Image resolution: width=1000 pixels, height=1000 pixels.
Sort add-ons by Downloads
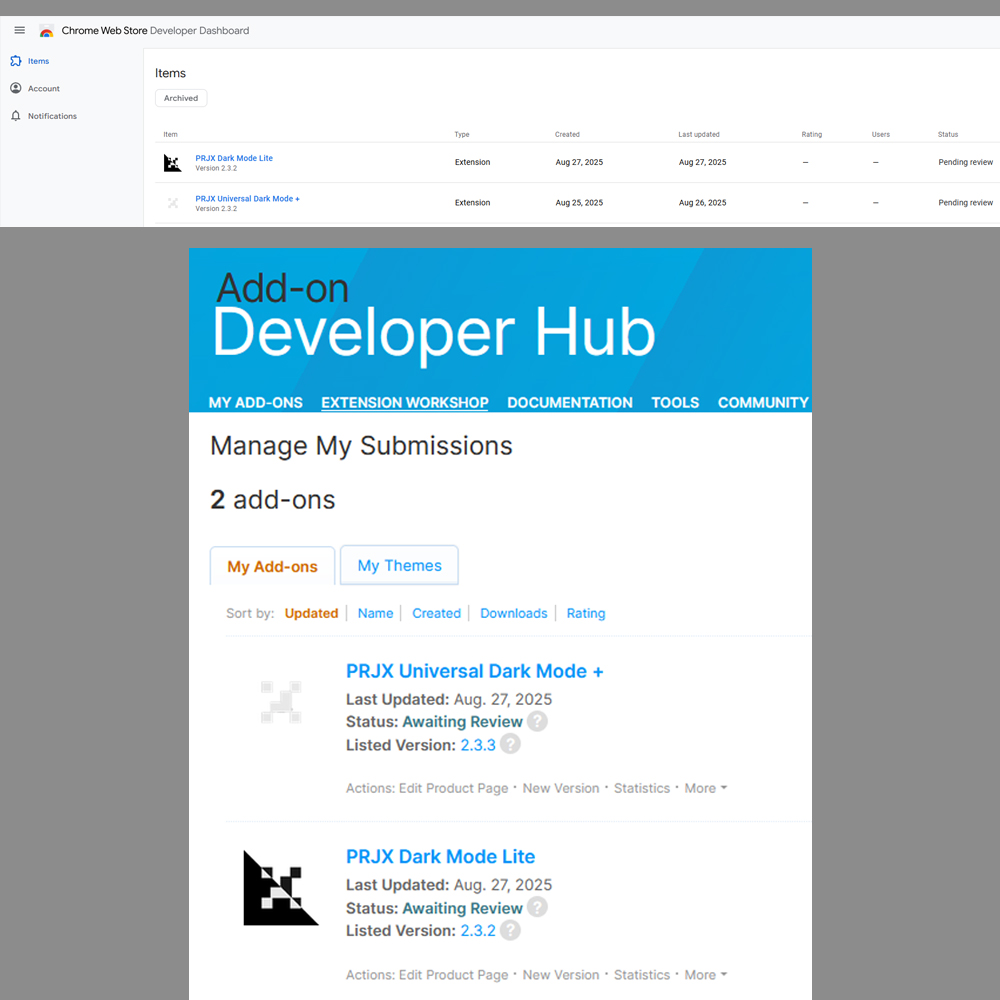click(513, 613)
